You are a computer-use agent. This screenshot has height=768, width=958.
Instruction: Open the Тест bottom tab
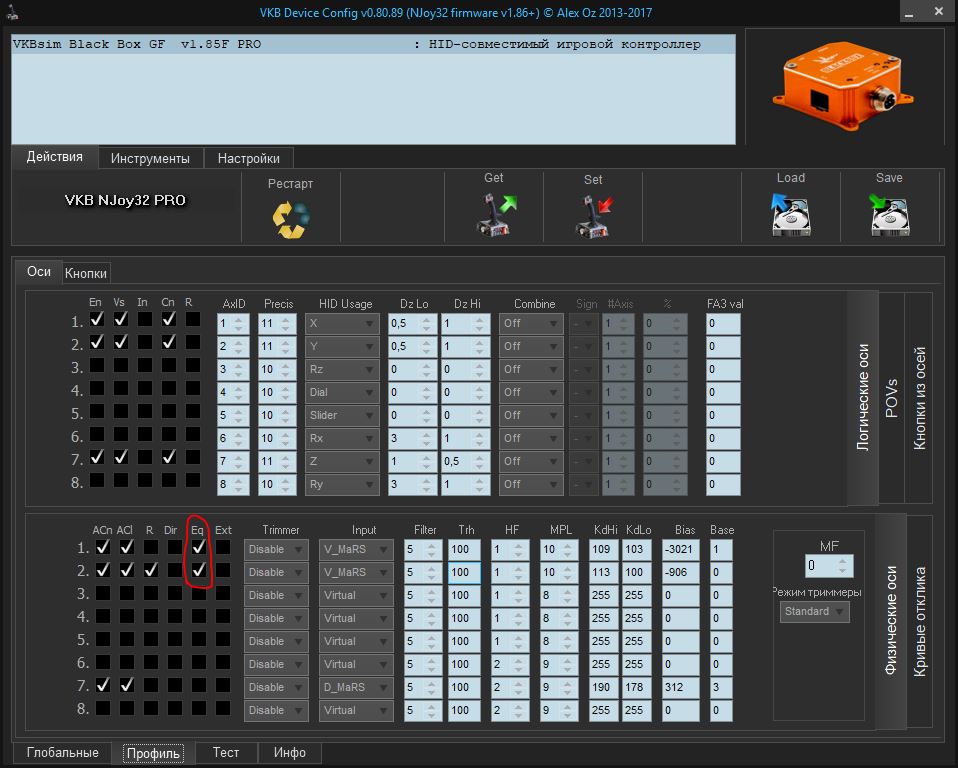tap(225, 752)
